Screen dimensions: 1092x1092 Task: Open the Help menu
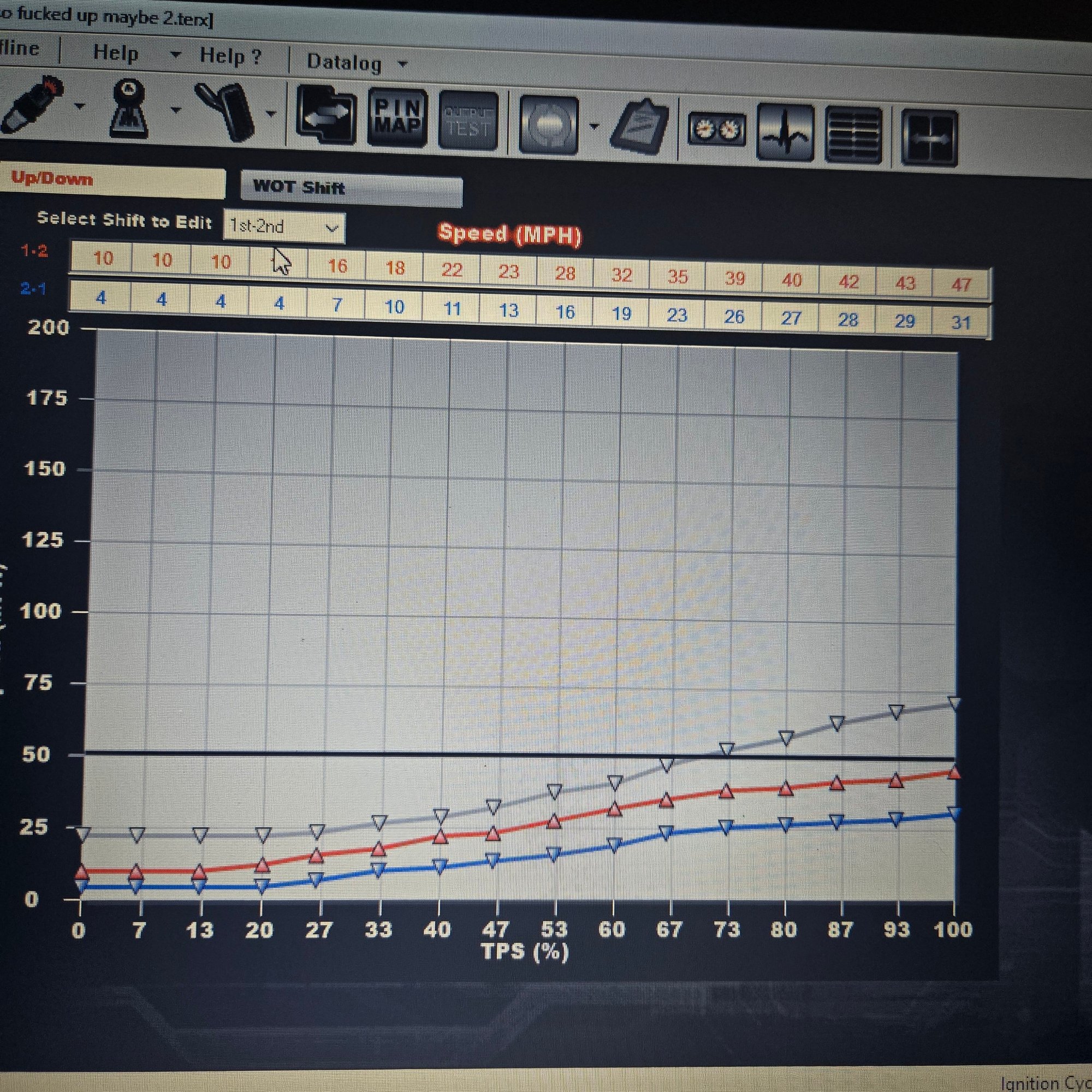115,53
